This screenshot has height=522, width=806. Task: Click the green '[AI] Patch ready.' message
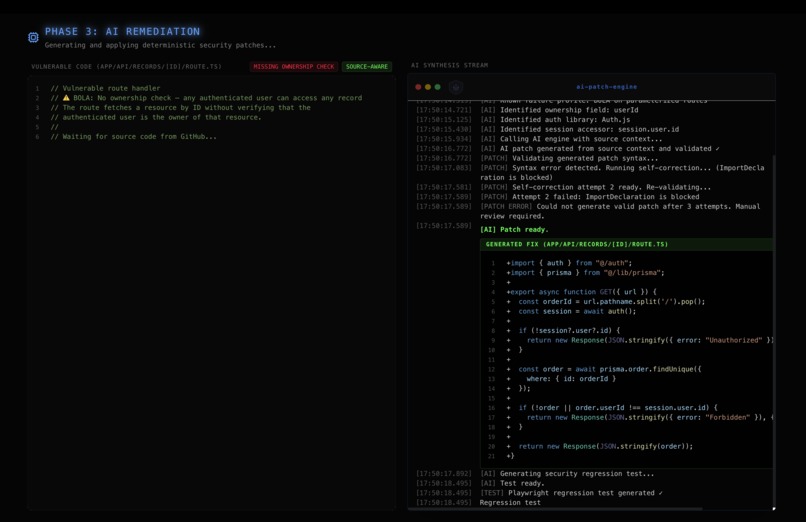click(x=514, y=230)
